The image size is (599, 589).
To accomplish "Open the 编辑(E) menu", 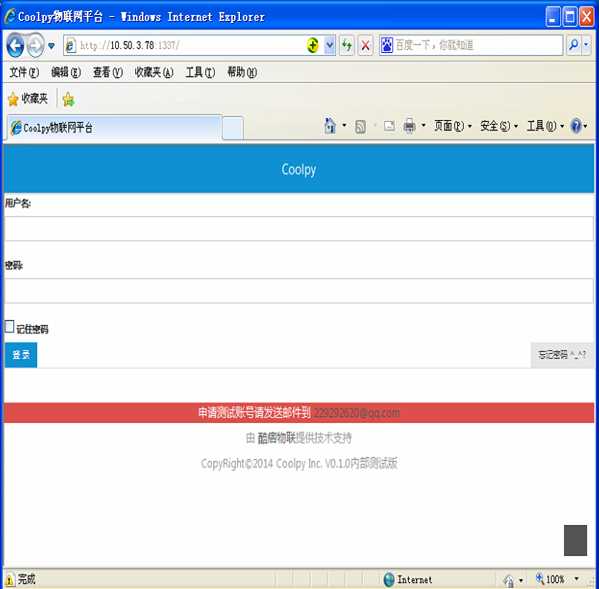I will 66,72.
